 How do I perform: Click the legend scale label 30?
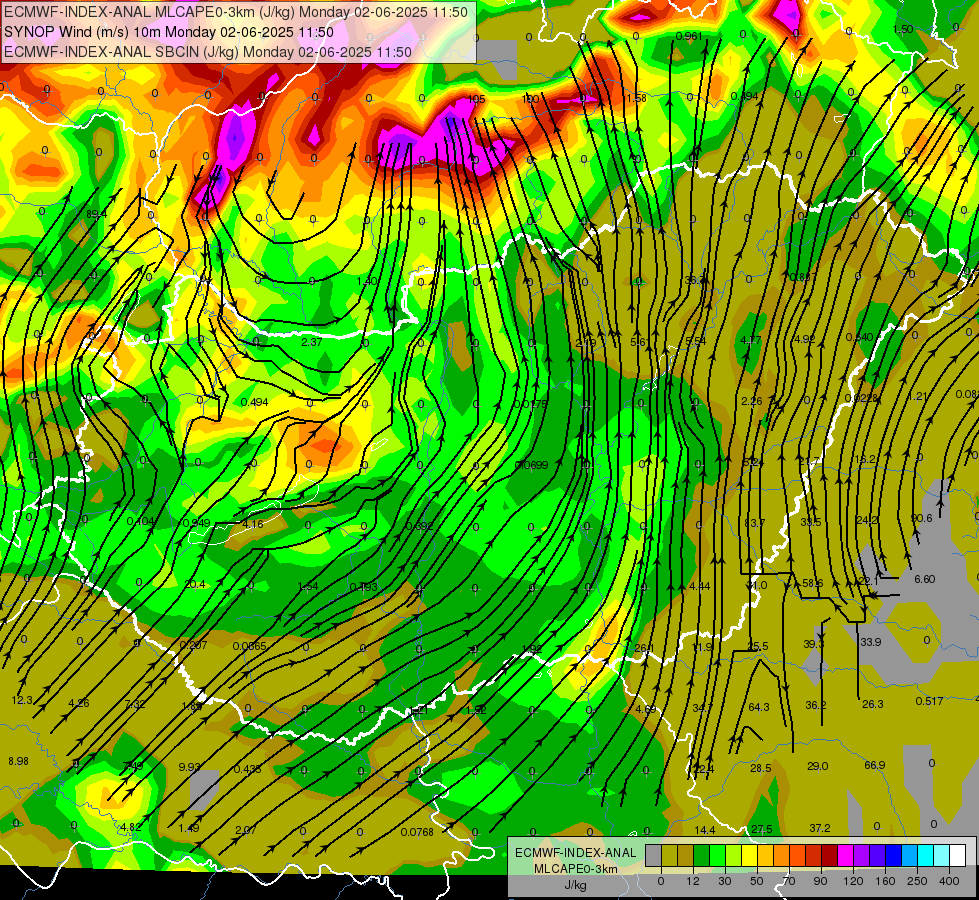(724, 881)
